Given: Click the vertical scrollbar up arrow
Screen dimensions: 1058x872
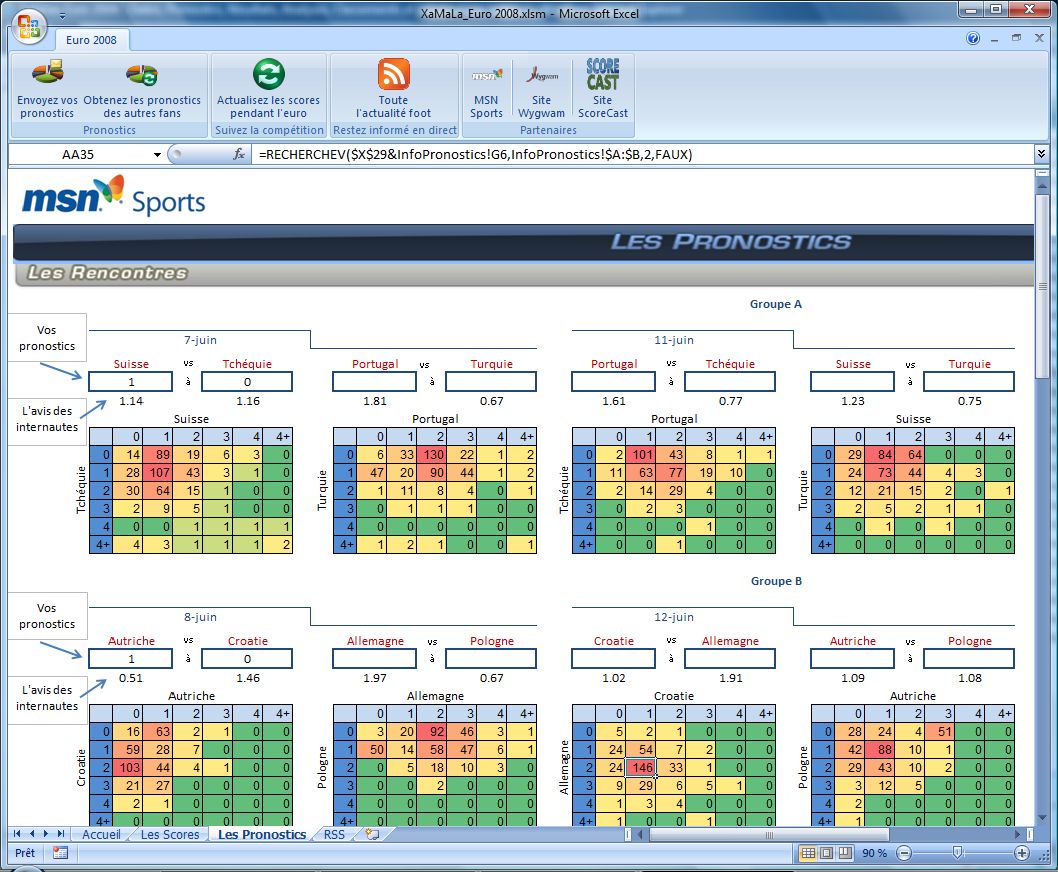Looking at the screenshot, I should click(1042, 186).
